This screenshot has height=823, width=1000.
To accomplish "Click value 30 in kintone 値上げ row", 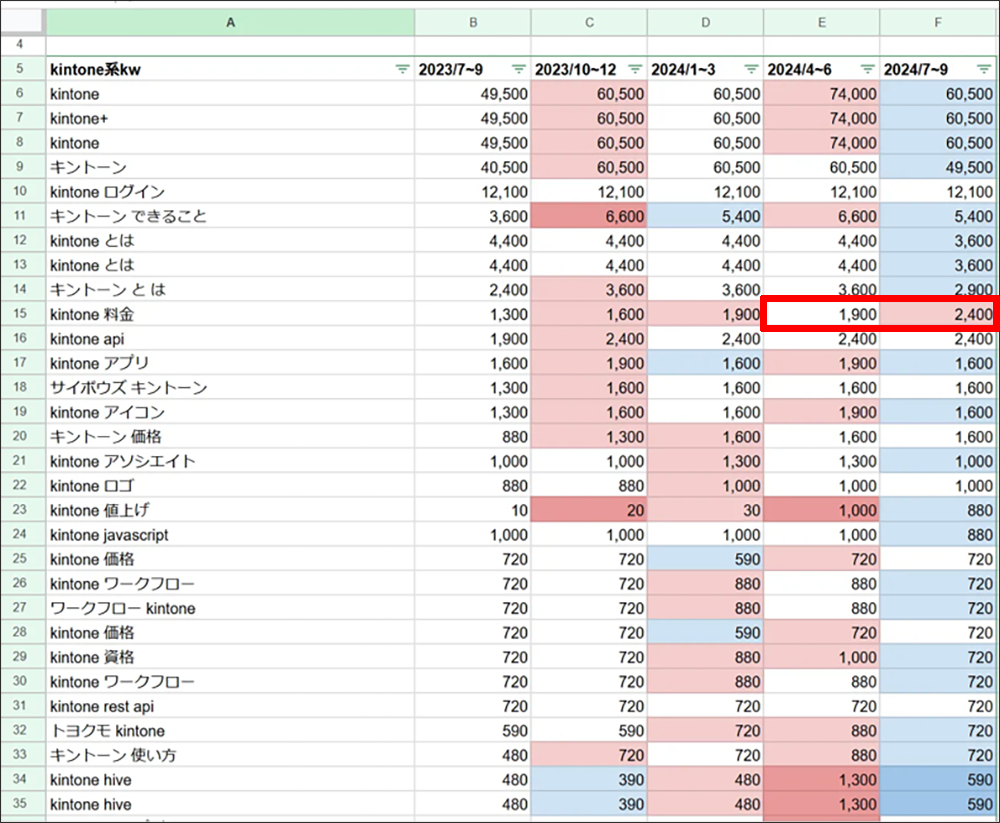I will [705, 510].
